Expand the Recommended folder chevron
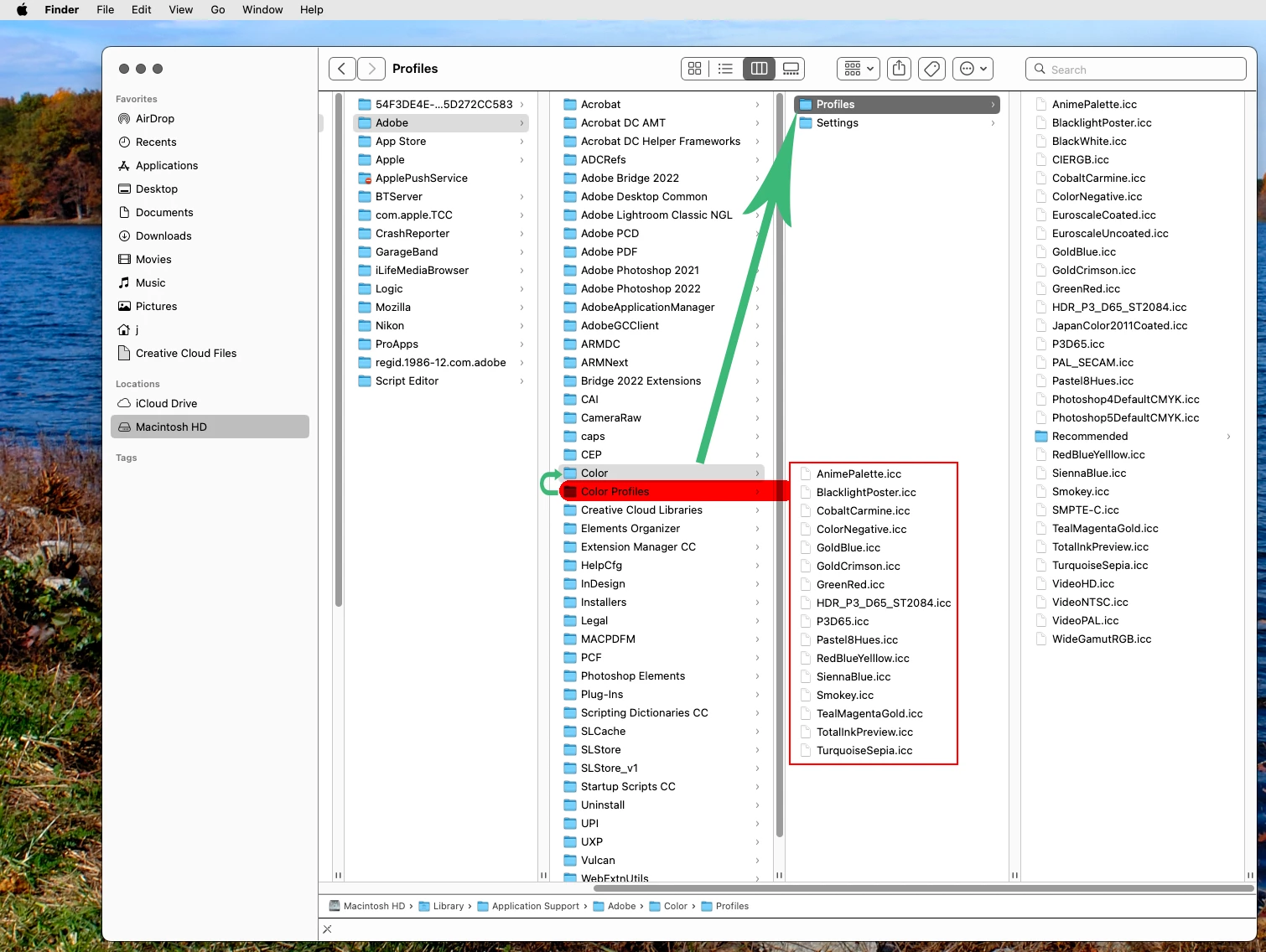This screenshot has height=952, width=1266. click(1228, 437)
